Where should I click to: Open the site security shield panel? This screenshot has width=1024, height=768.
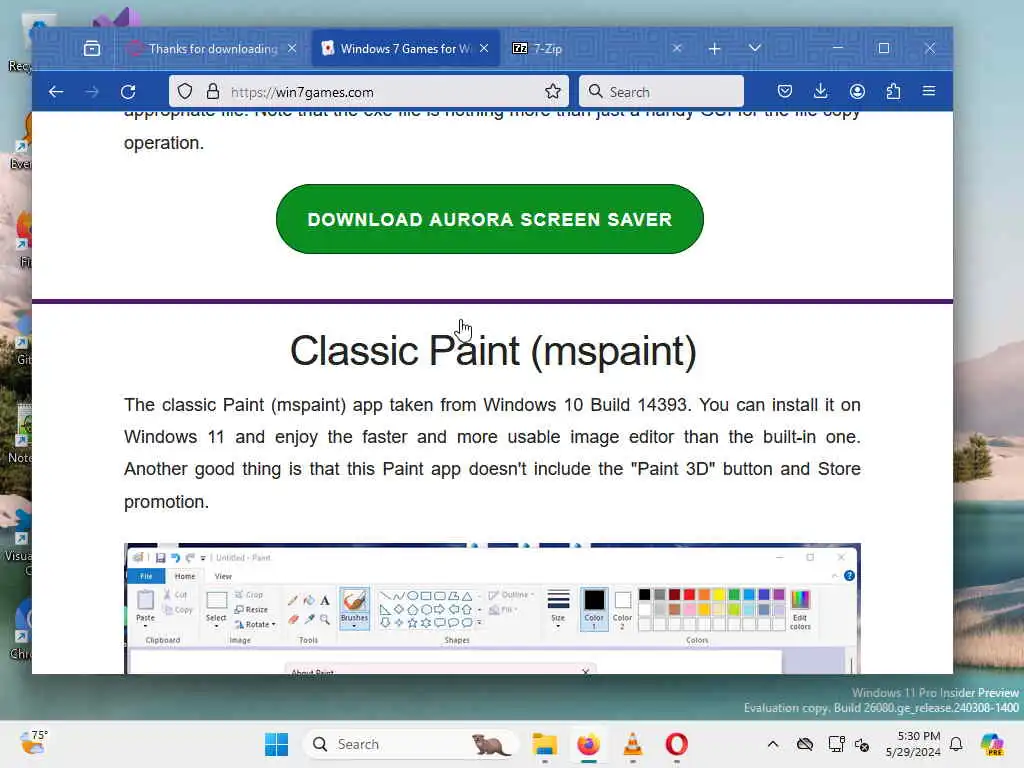[185, 91]
